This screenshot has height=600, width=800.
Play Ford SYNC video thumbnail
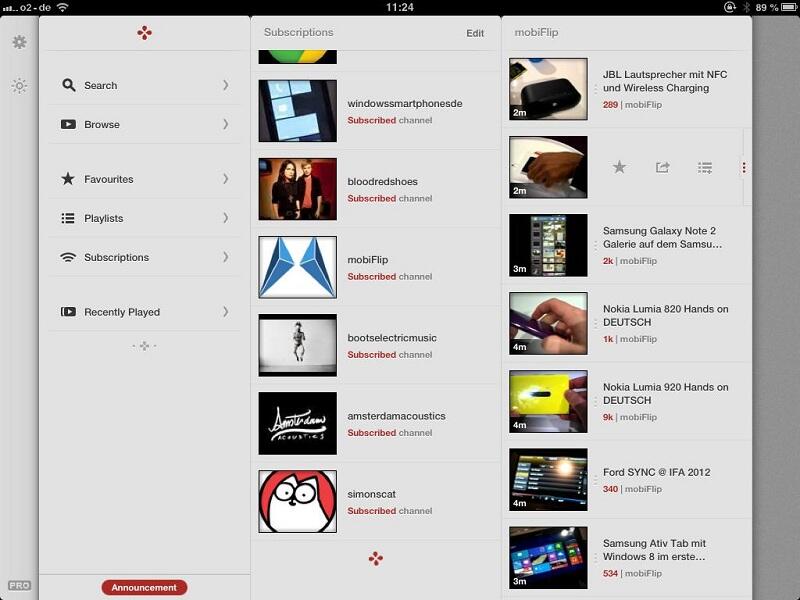[x=548, y=479]
